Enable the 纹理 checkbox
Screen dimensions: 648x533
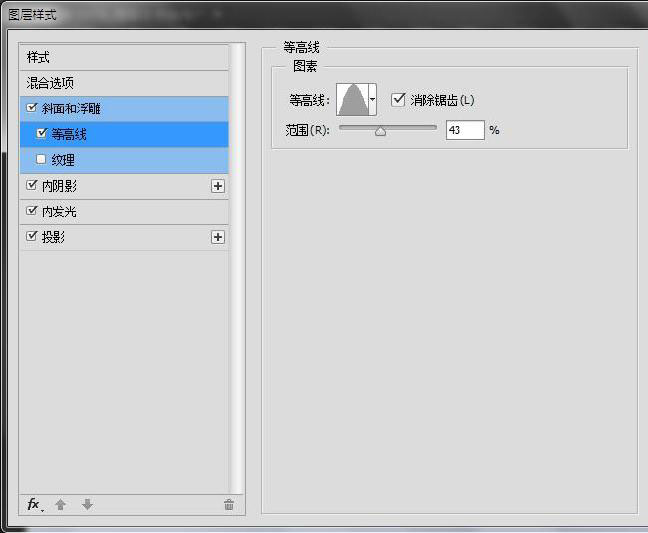click(x=41, y=159)
